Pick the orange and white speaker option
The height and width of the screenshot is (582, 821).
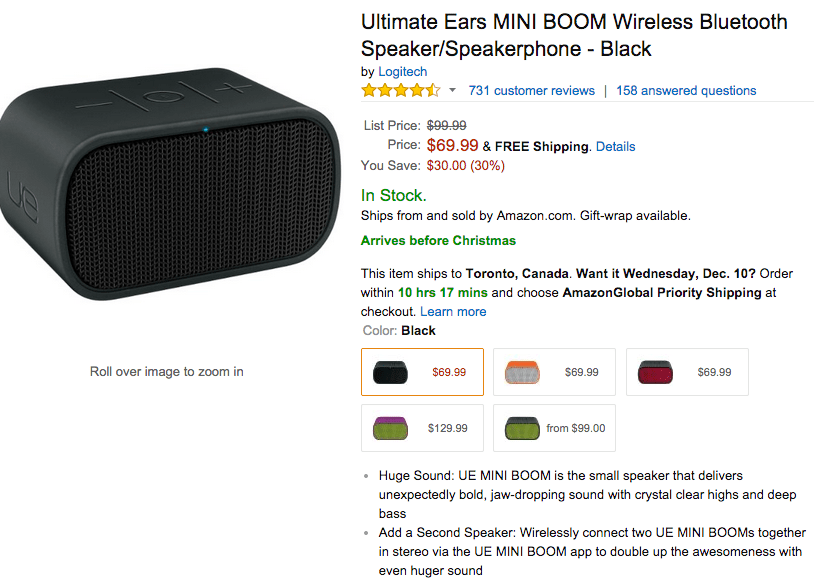point(554,371)
